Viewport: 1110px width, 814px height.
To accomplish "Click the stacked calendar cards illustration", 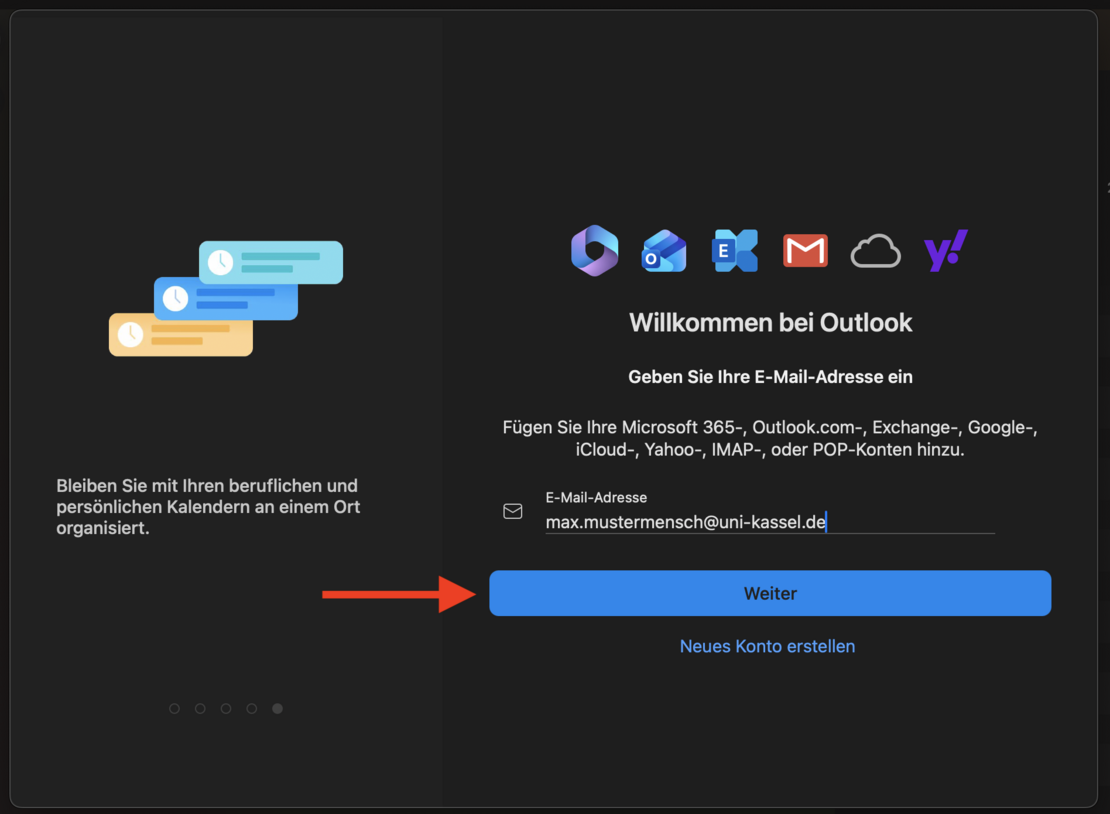I will click(x=226, y=298).
